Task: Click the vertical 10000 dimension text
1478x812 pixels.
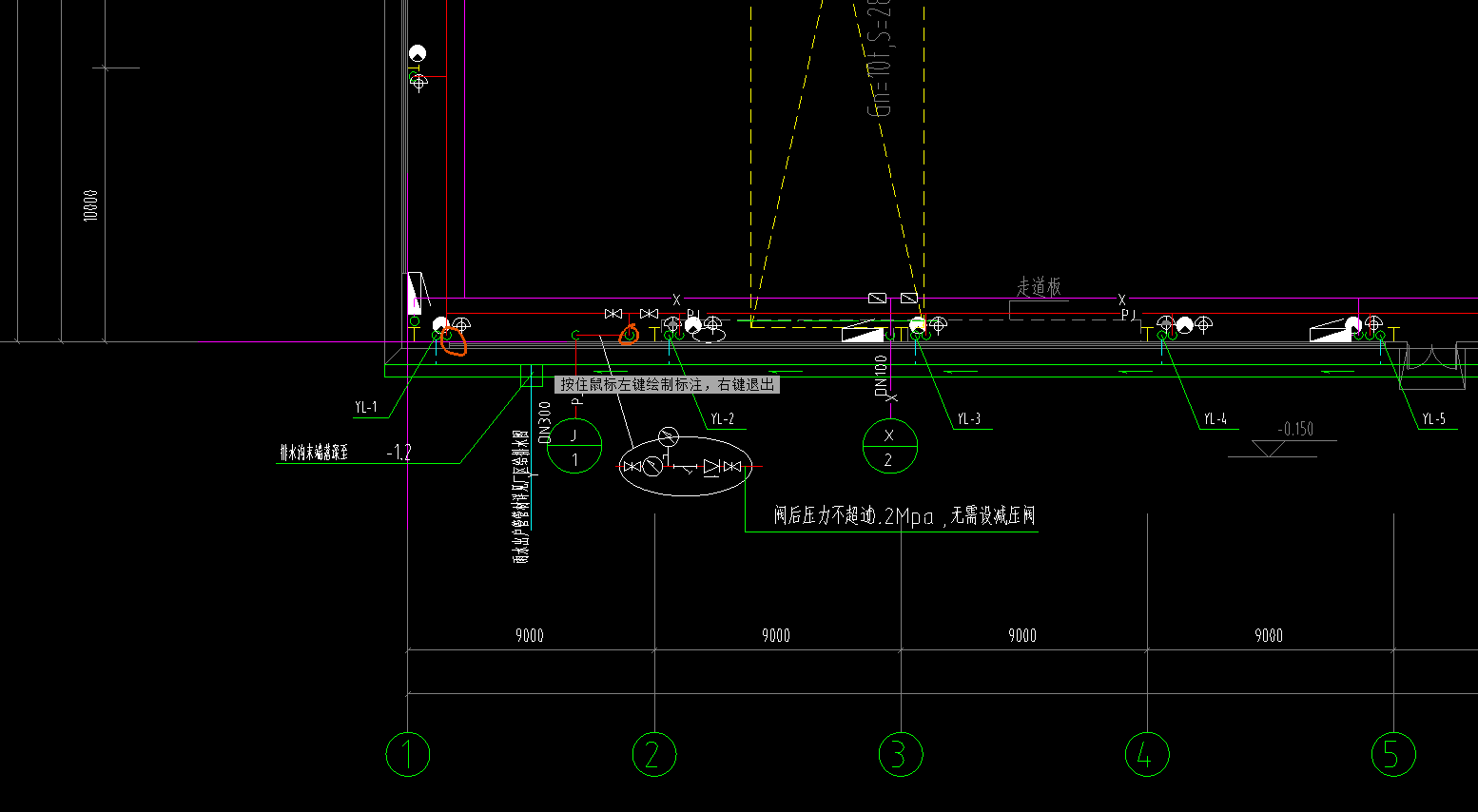Action: pos(91,205)
